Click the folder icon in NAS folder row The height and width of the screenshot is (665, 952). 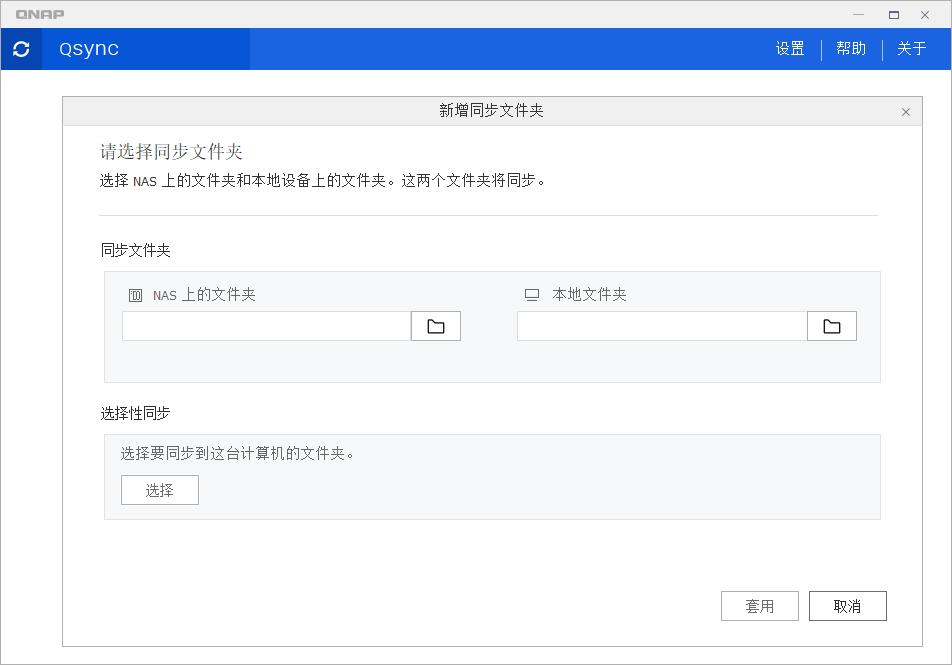[x=435, y=325]
